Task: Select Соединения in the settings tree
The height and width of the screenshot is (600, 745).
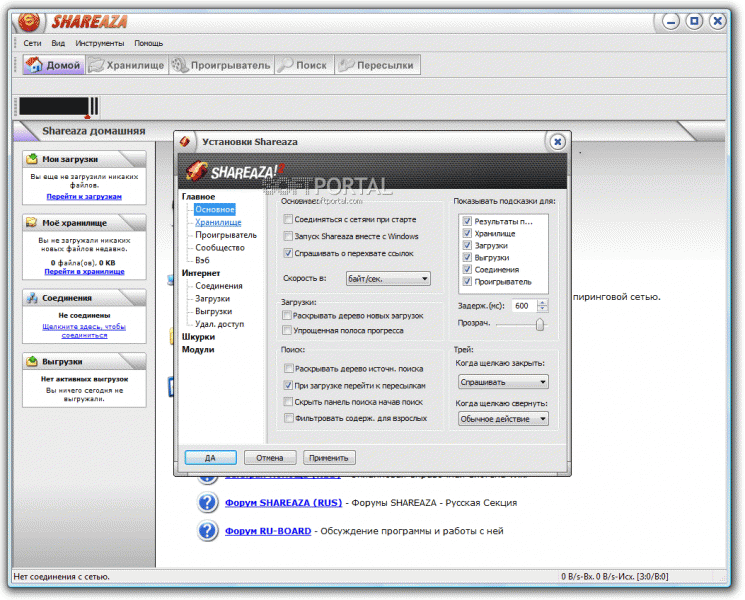Action: point(219,286)
